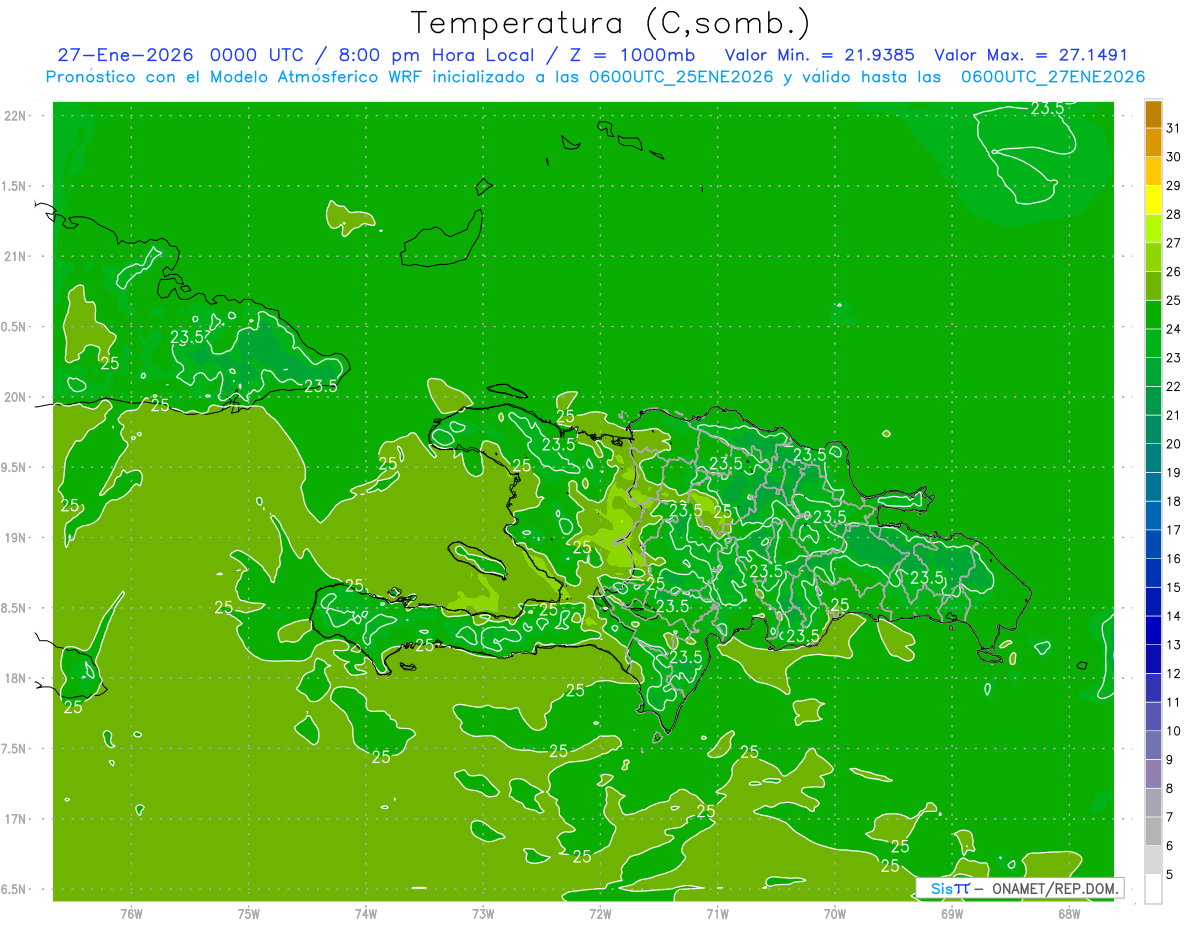Screen dimensions: 1200x927
Task: Click the colorbar label '17'
Action: [1173, 529]
